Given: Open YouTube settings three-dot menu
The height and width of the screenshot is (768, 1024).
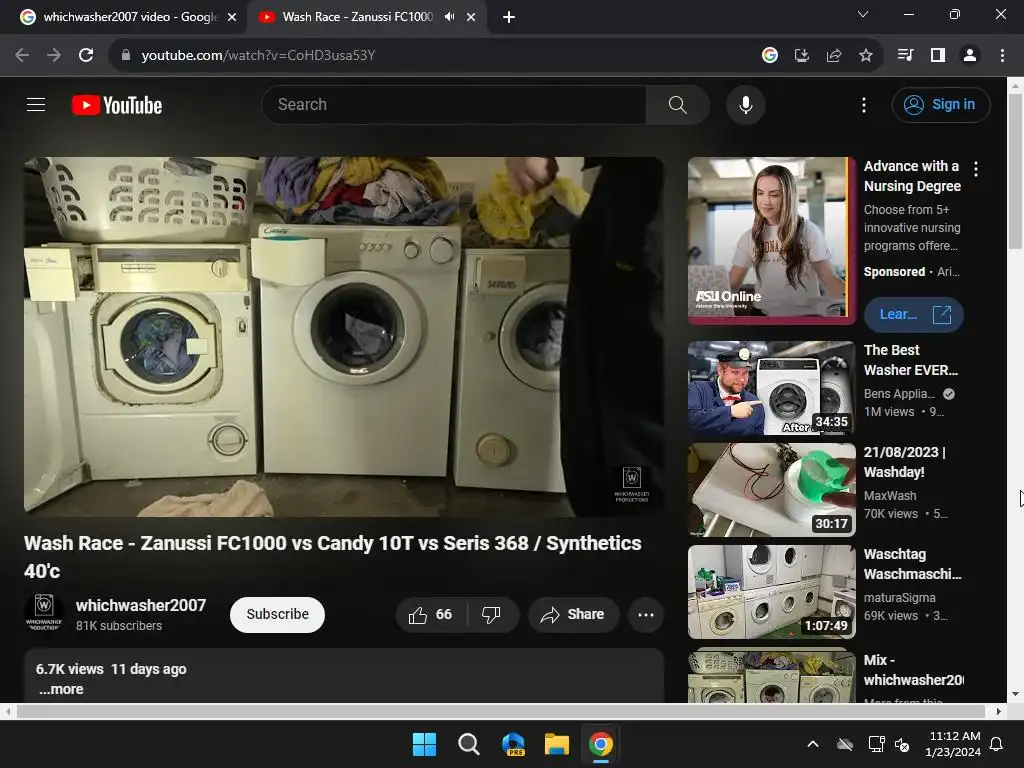Looking at the screenshot, I should 863,105.
